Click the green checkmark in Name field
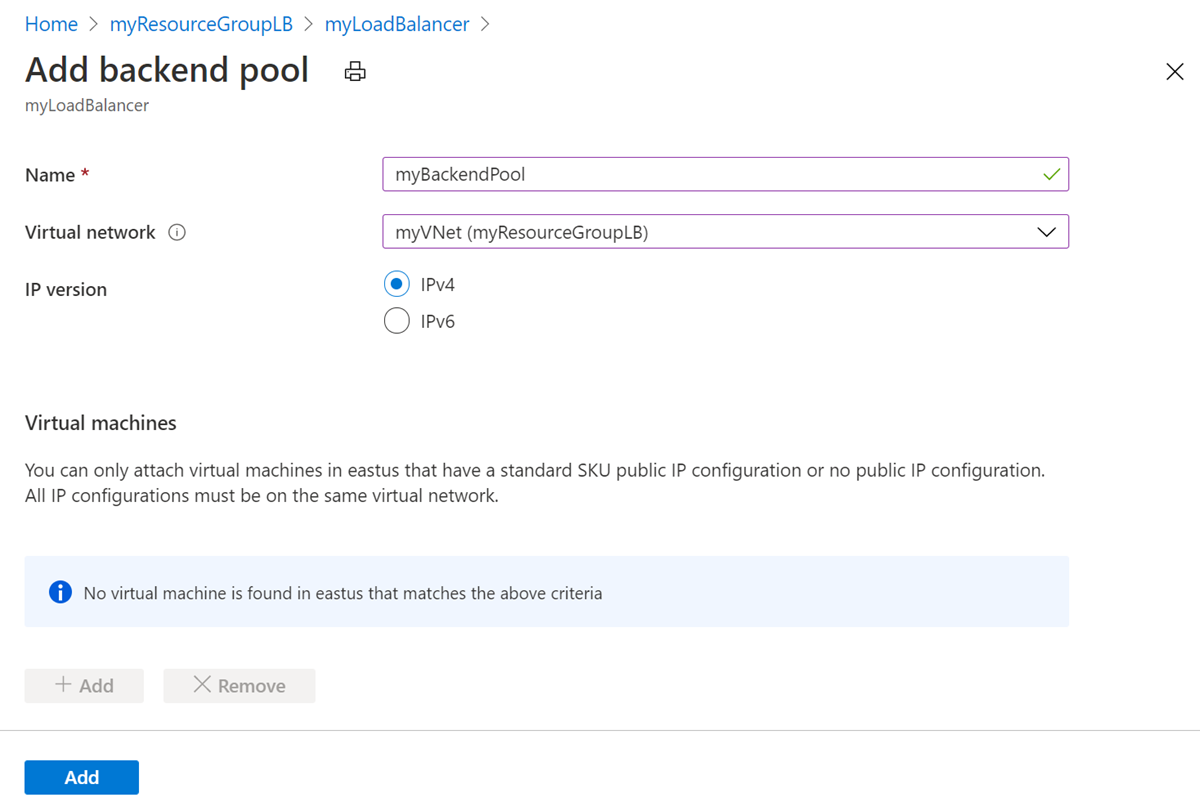The width and height of the screenshot is (1200, 811). [1050, 174]
